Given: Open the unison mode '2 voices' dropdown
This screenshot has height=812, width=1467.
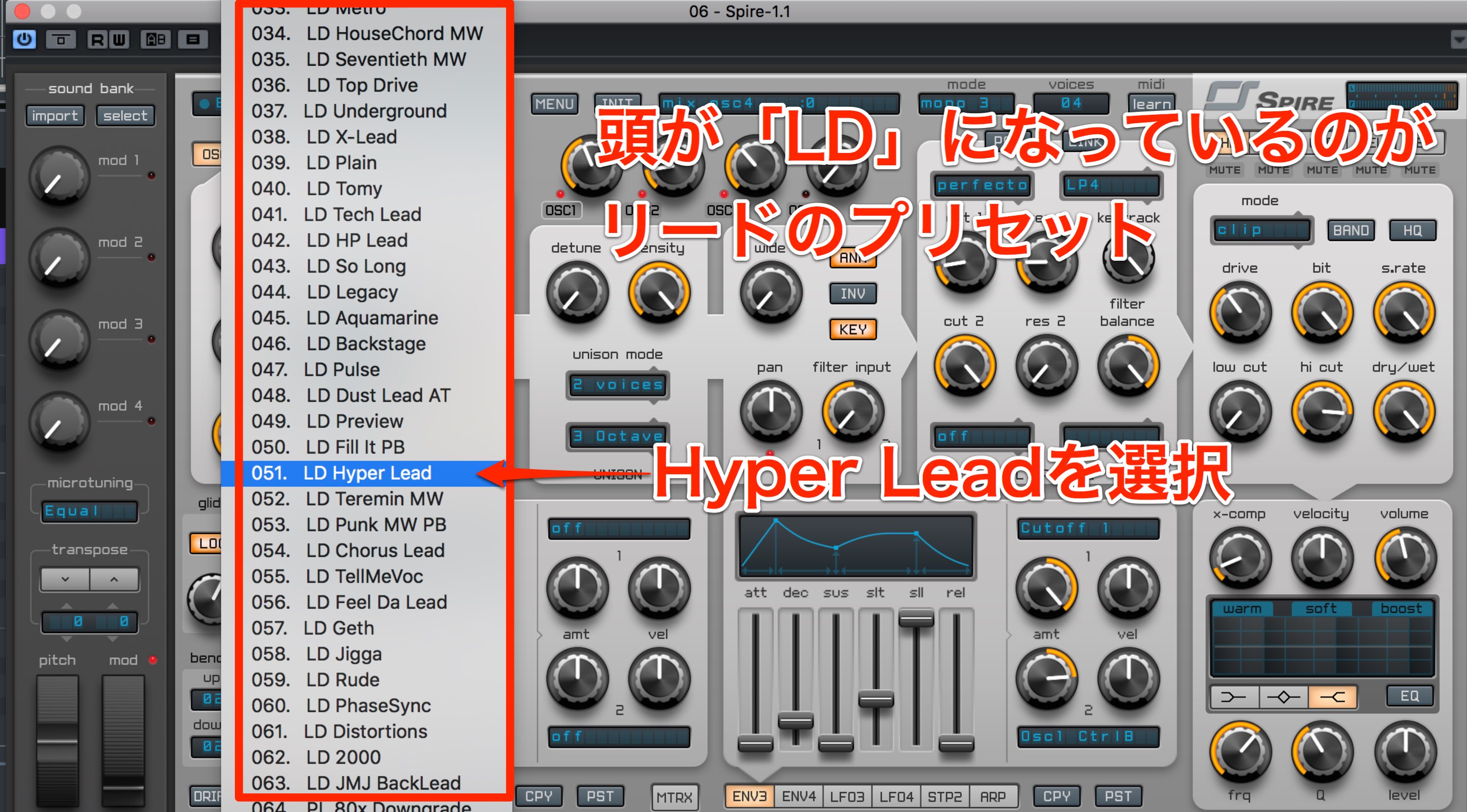Looking at the screenshot, I should tap(617, 385).
